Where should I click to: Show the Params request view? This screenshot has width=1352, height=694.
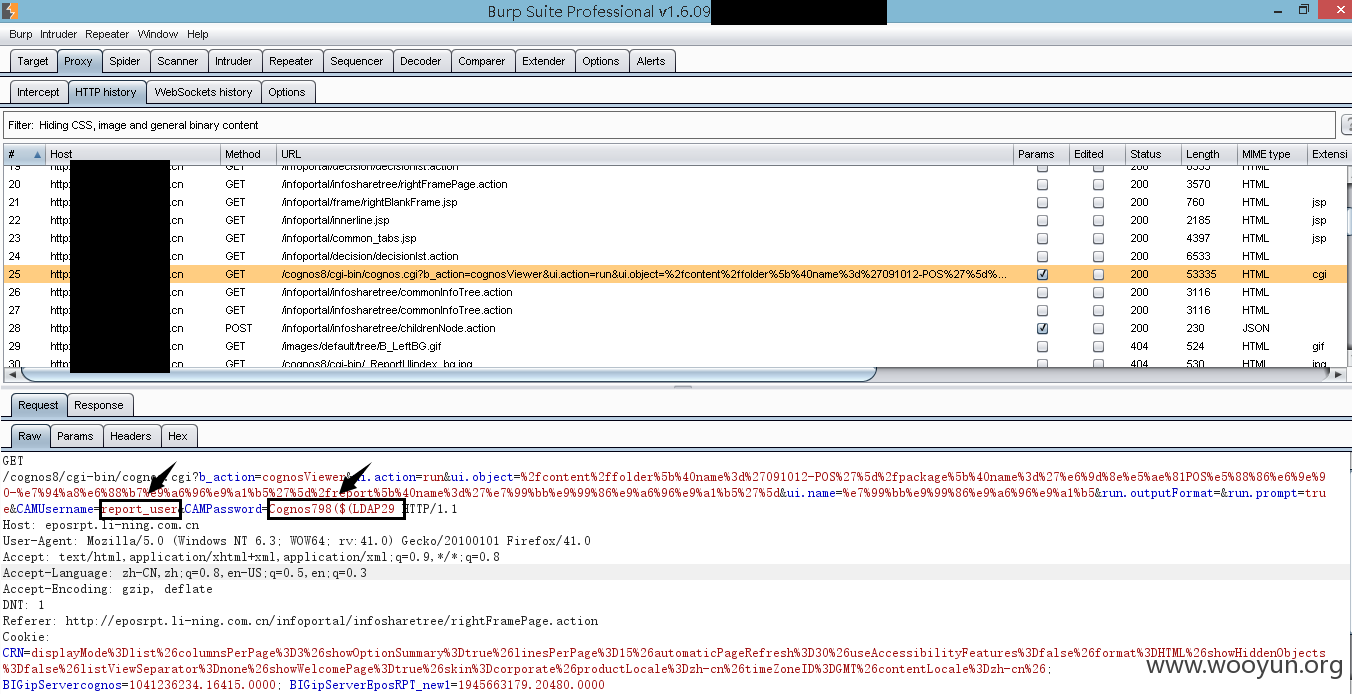(x=75, y=436)
